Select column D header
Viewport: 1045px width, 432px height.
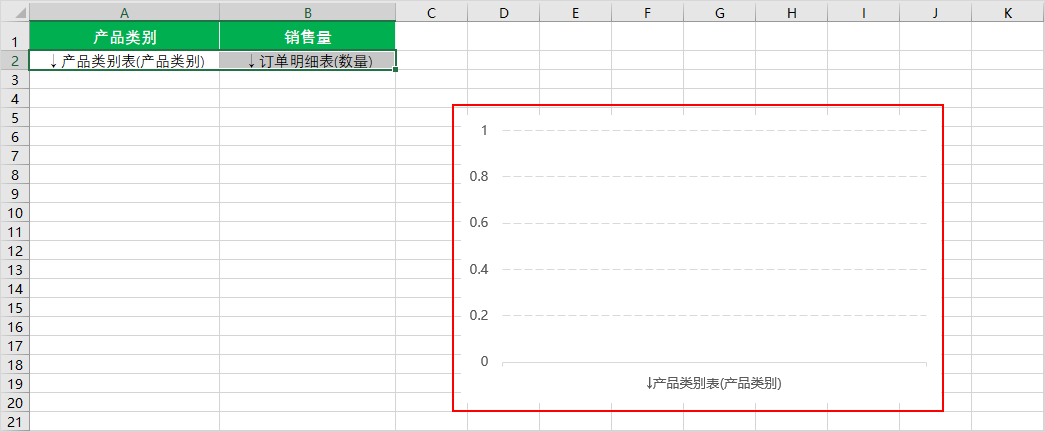[503, 12]
